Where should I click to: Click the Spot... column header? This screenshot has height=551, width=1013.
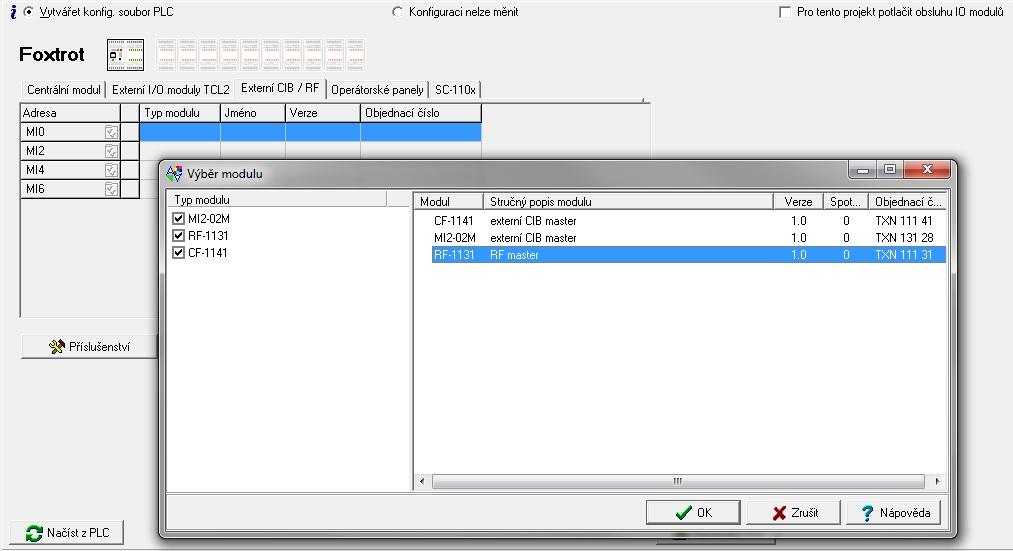coord(846,202)
